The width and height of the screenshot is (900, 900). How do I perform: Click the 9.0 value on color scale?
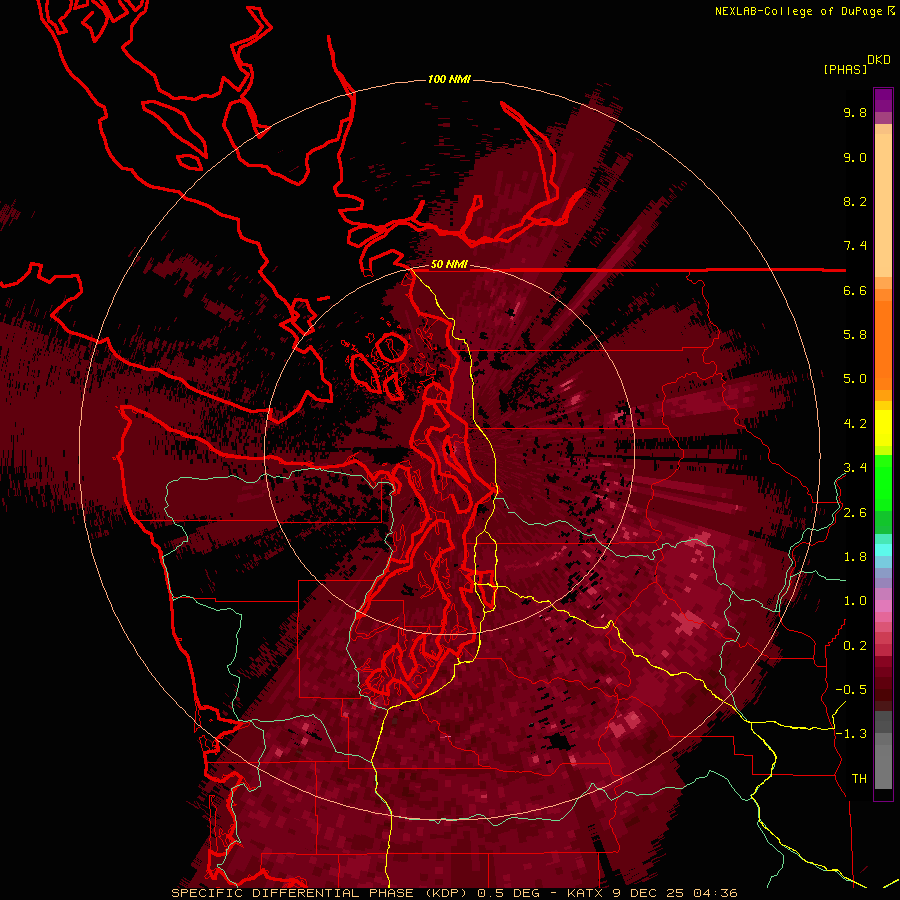point(855,157)
